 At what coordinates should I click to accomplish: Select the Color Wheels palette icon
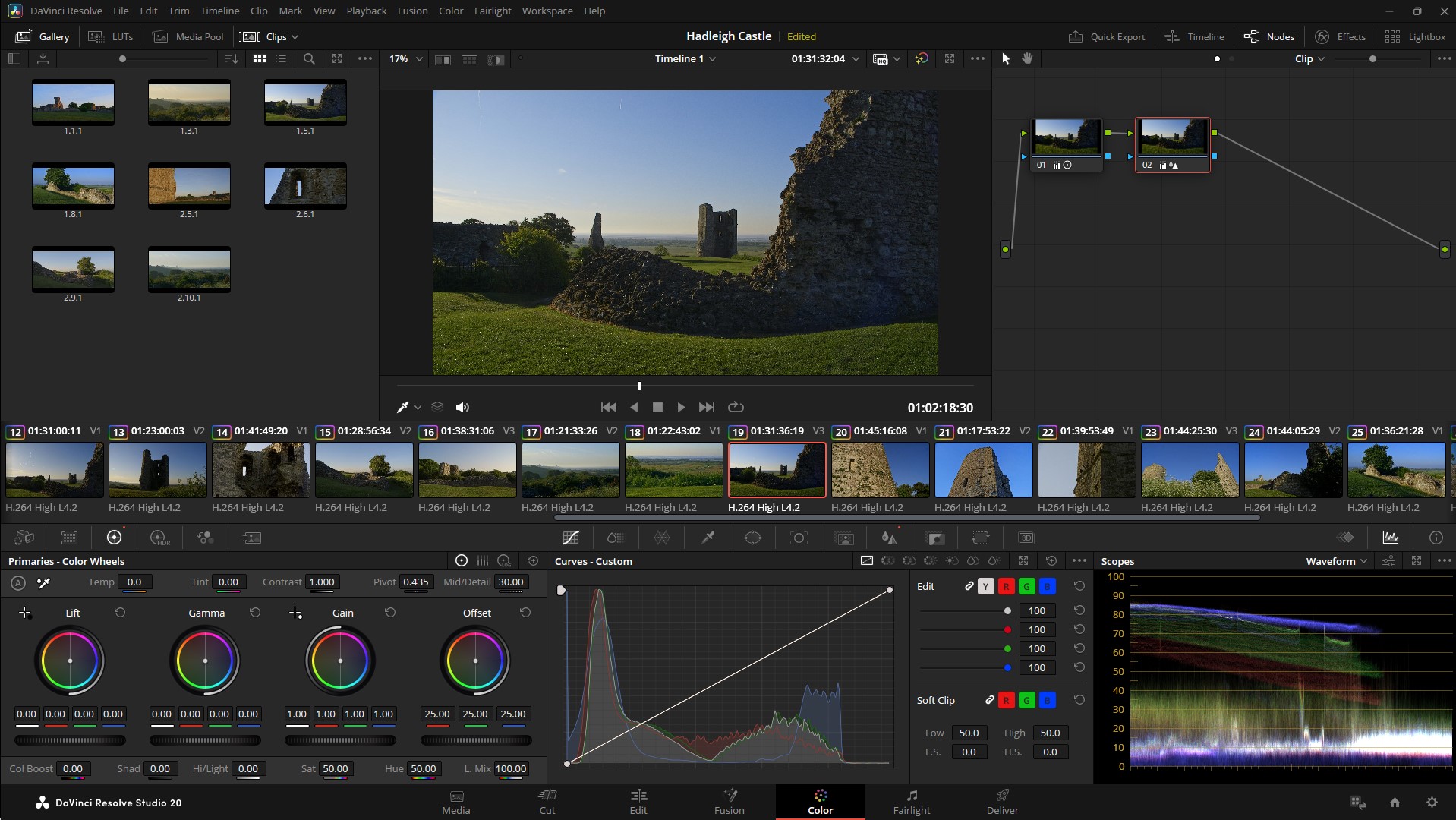[x=115, y=538]
